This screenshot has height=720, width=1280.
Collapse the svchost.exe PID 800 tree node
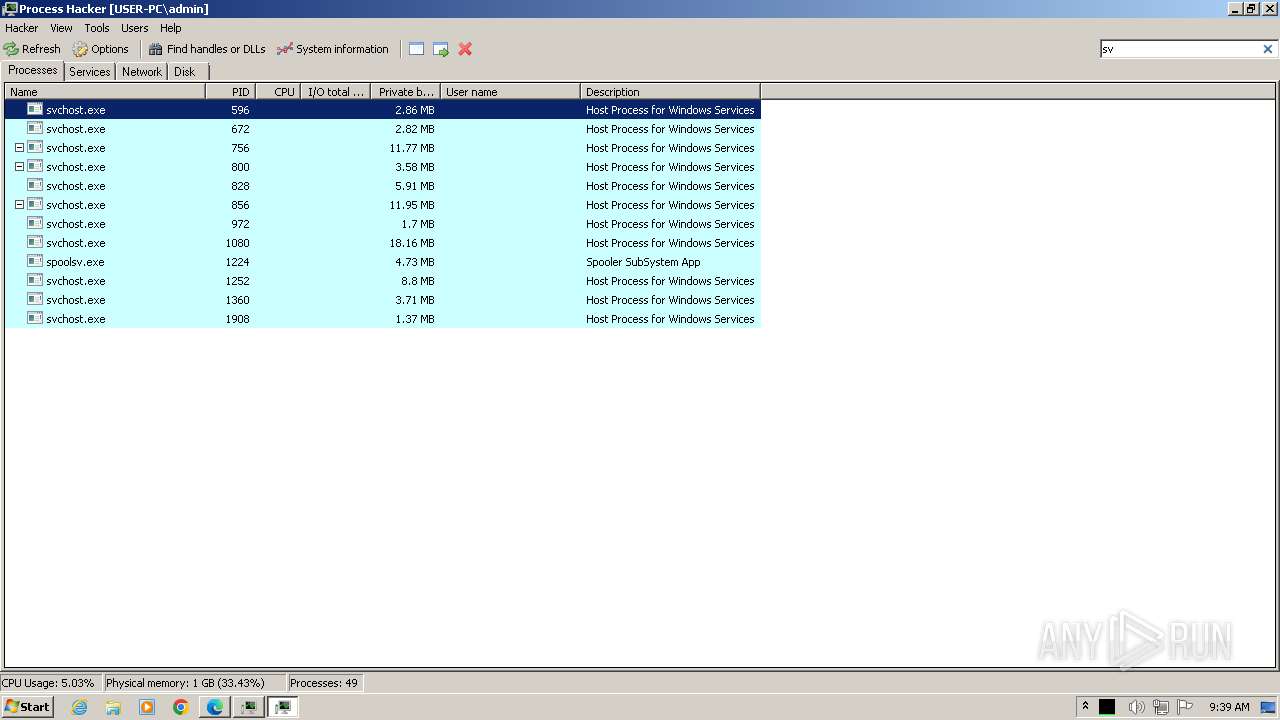[19, 167]
